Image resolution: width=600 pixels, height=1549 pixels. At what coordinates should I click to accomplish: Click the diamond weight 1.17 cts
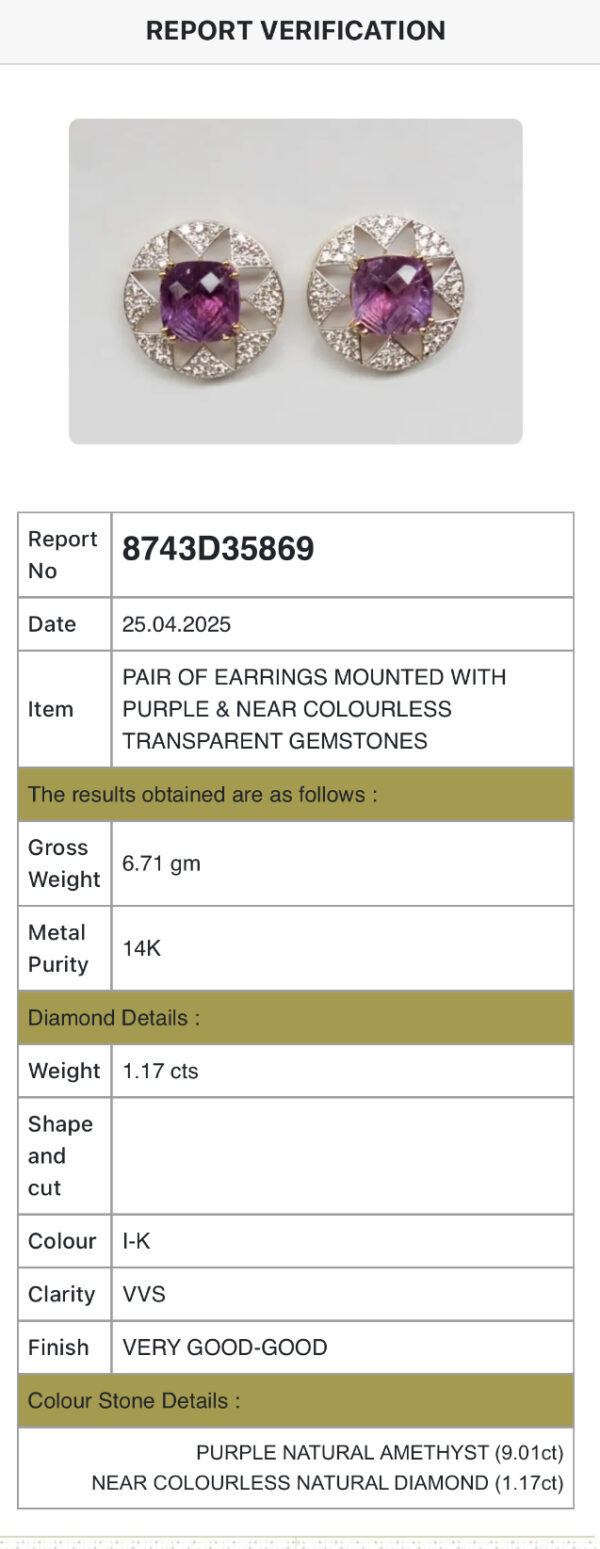tap(161, 1071)
